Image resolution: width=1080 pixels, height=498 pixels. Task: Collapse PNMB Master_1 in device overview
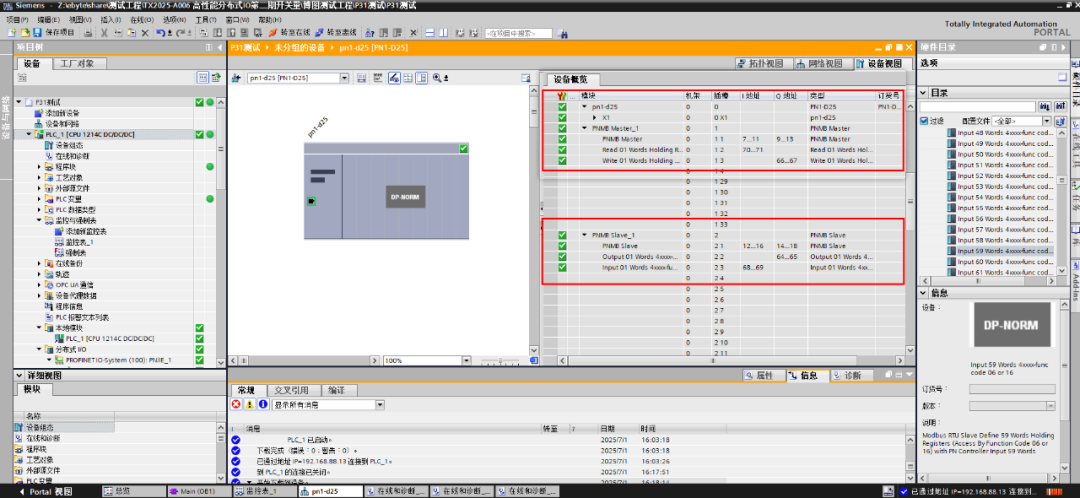(x=585, y=128)
